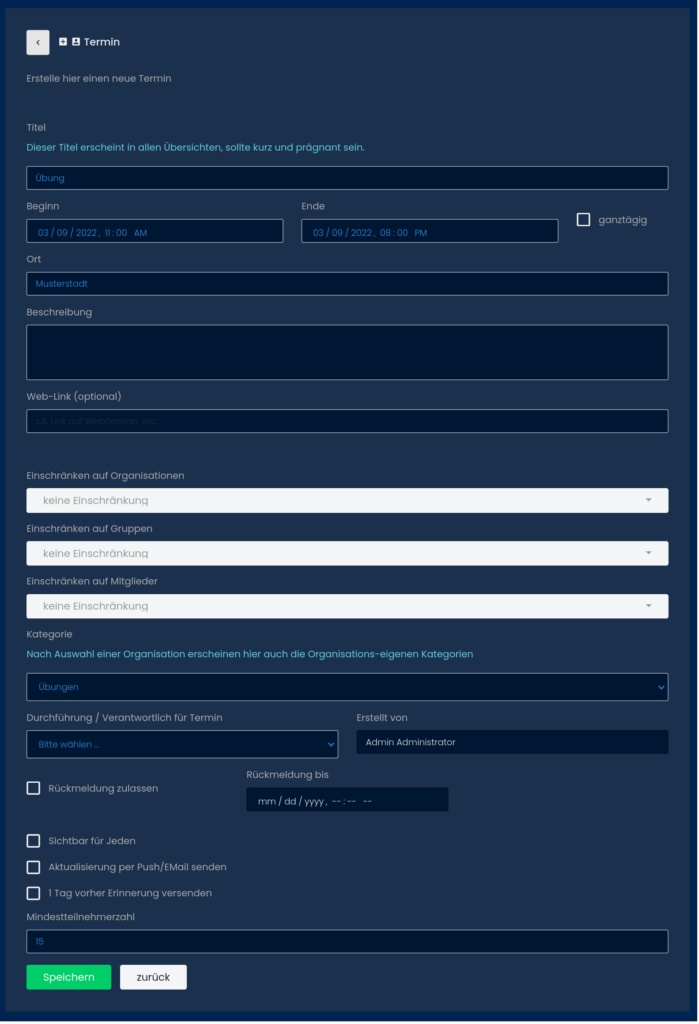Click the Beginn date-time field
Image resolution: width=699 pixels, height=1024 pixels.
155,232
